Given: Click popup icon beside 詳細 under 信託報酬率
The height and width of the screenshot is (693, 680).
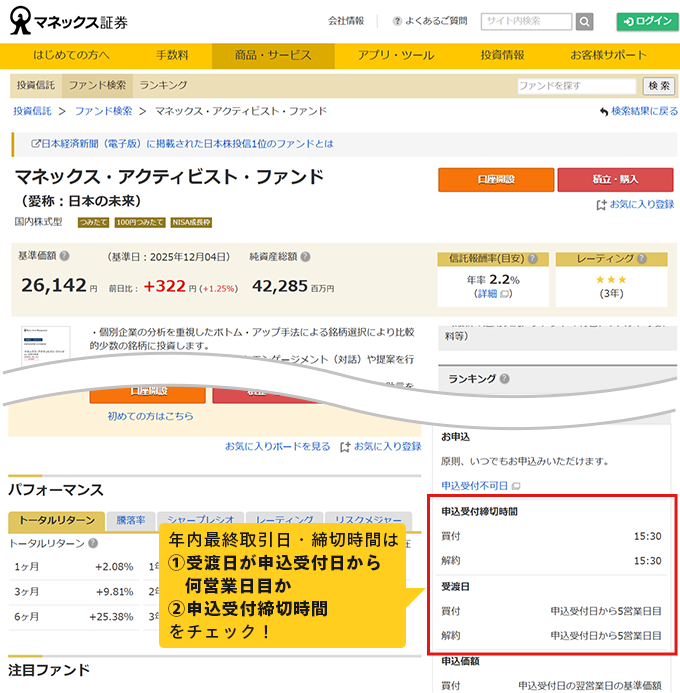Looking at the screenshot, I should [x=505, y=294].
